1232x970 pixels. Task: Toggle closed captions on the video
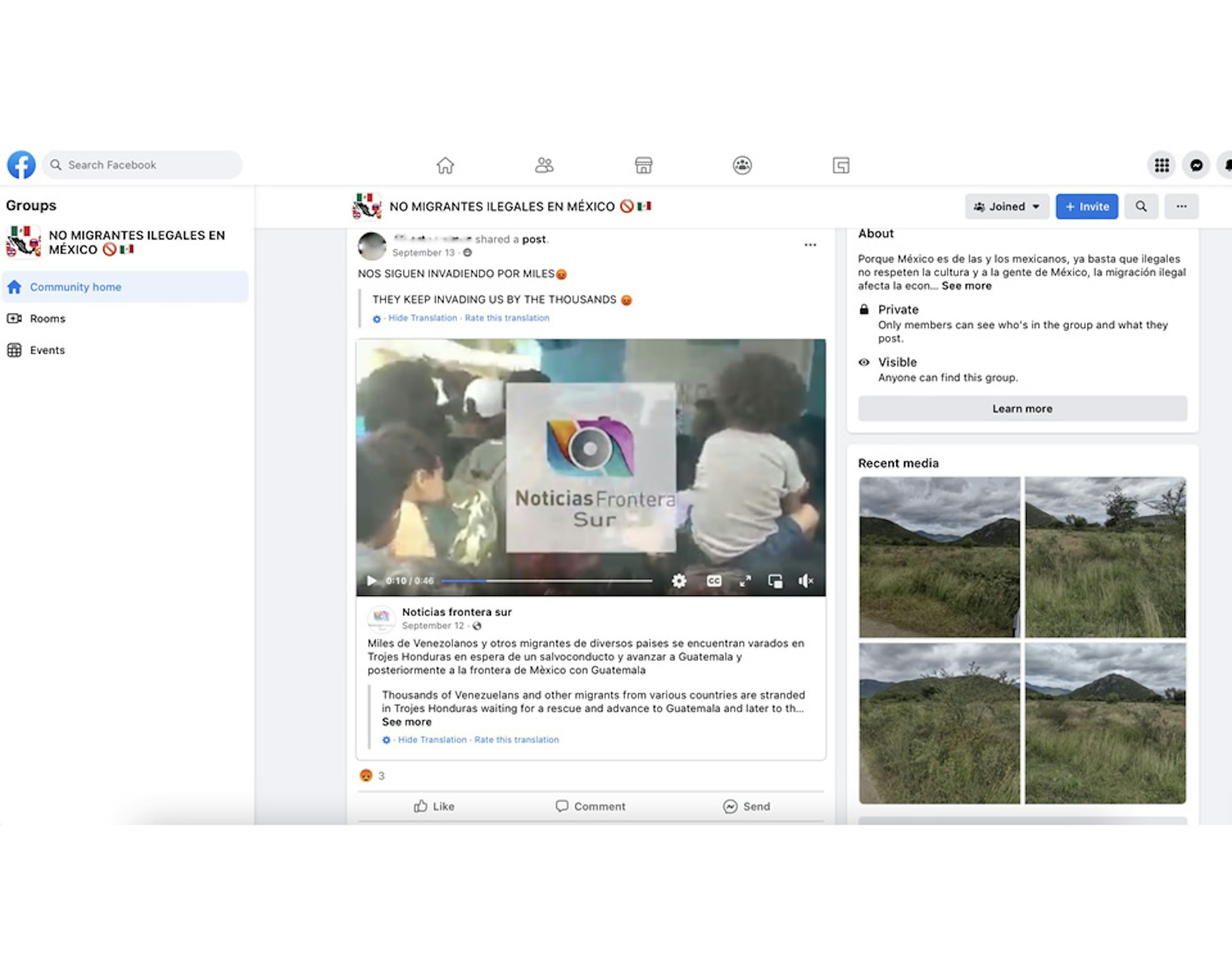click(714, 580)
